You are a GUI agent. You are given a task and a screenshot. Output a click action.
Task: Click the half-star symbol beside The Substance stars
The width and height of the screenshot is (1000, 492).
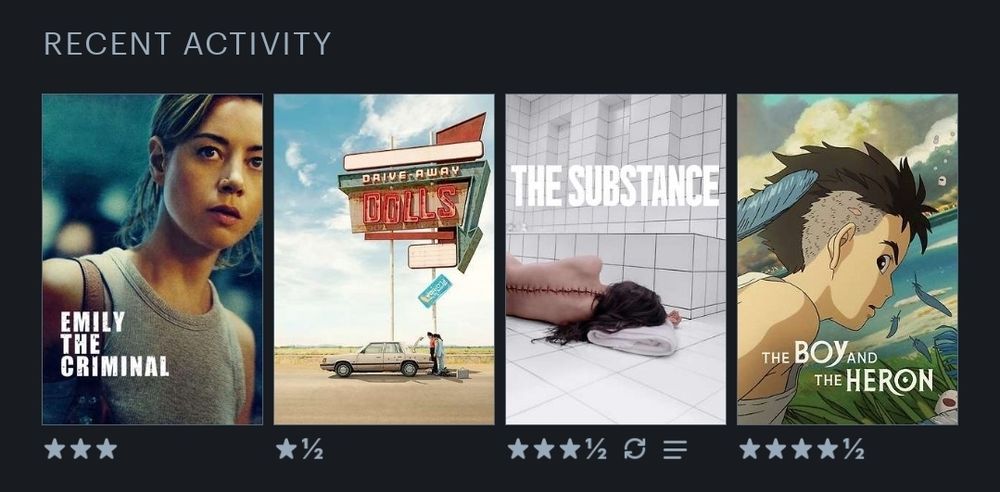(x=596, y=449)
